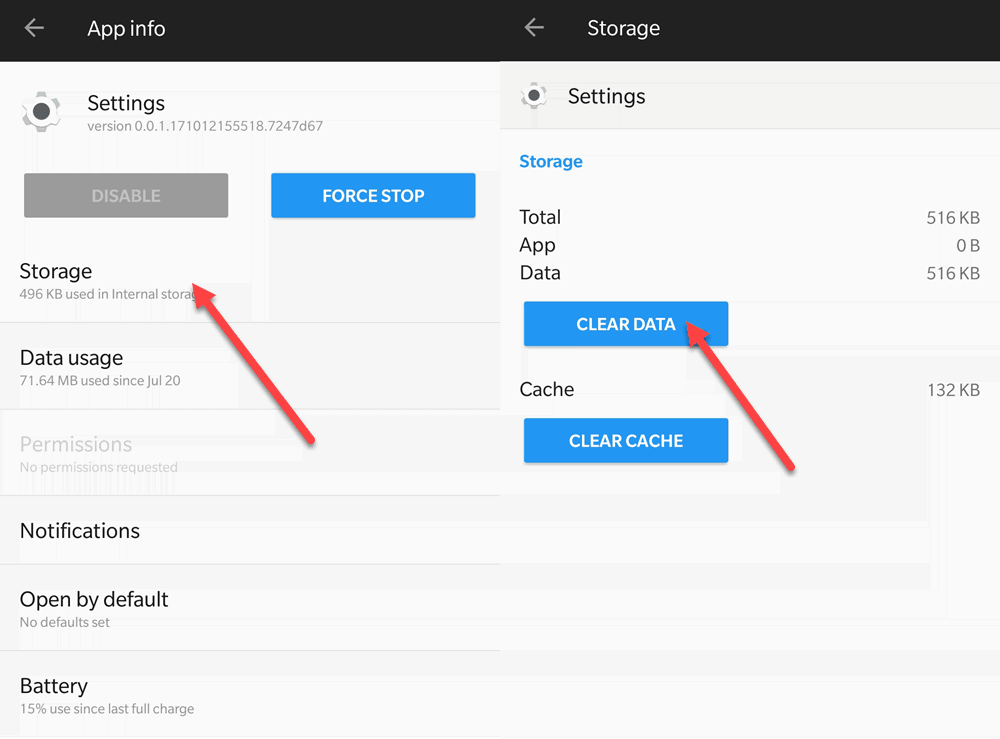Click the blue Storage section heading
Viewport: 1000px width, 739px height.
[551, 161]
